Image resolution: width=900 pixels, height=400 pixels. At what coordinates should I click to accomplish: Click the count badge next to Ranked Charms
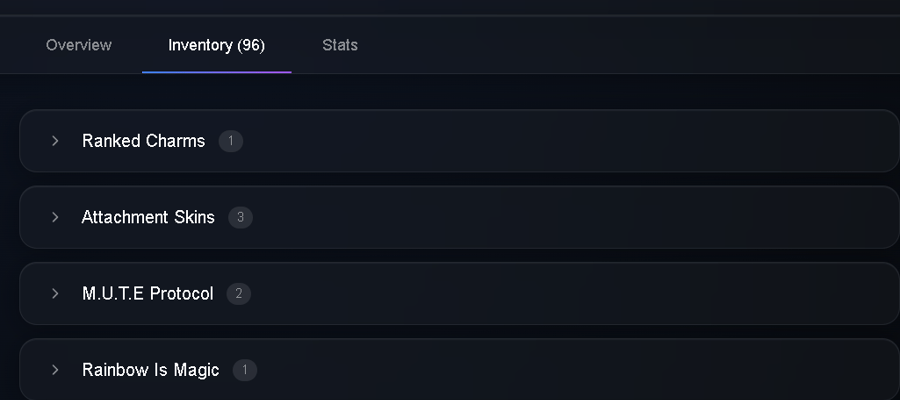click(x=231, y=141)
